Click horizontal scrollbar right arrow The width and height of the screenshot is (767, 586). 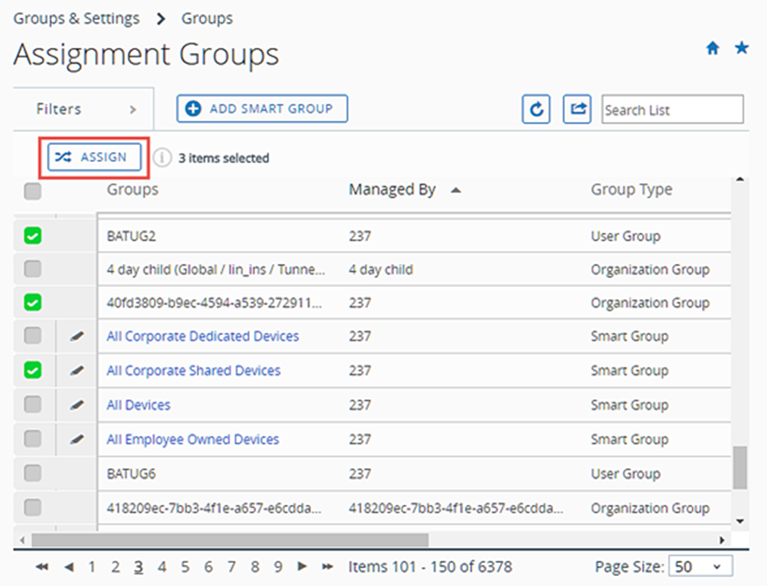[722, 540]
